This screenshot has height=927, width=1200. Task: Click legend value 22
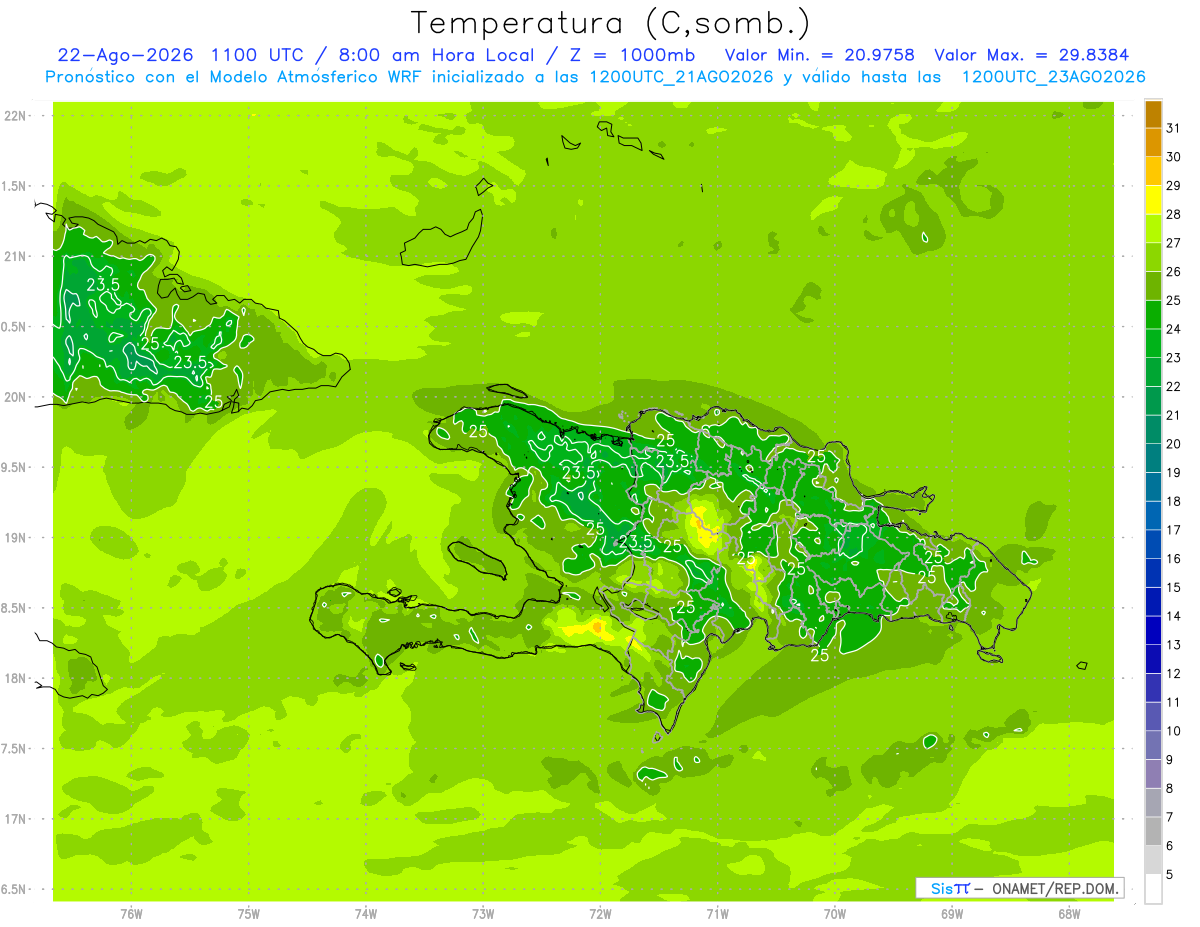1174,387
